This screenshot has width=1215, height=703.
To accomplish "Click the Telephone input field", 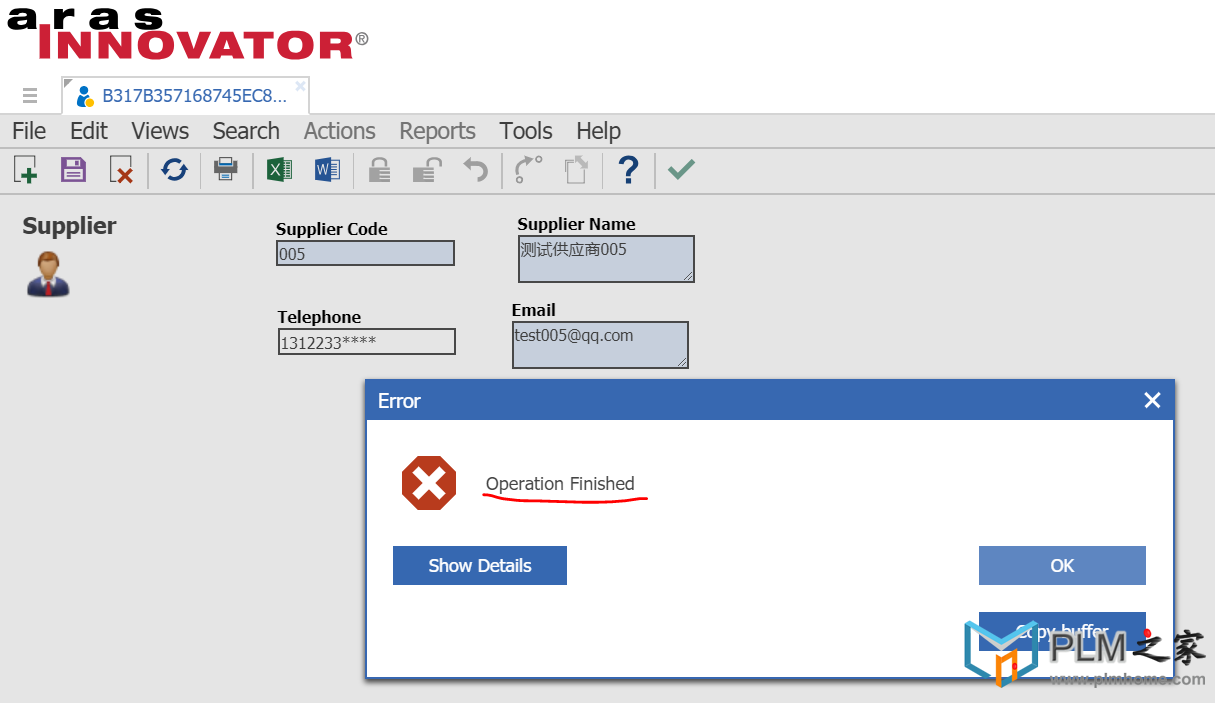I will (366, 342).
